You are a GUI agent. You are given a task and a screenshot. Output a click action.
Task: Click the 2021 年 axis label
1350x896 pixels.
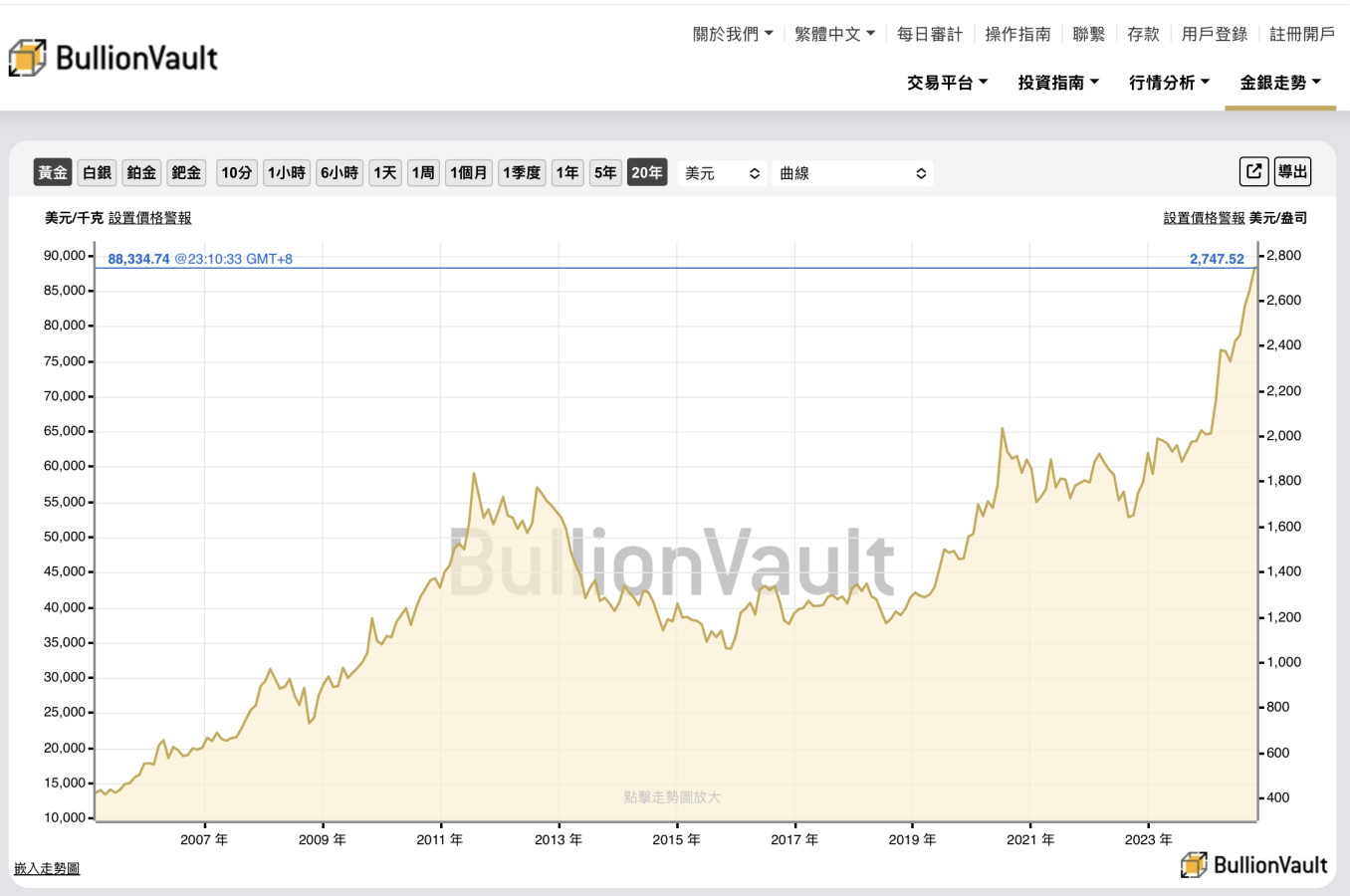click(x=1030, y=839)
